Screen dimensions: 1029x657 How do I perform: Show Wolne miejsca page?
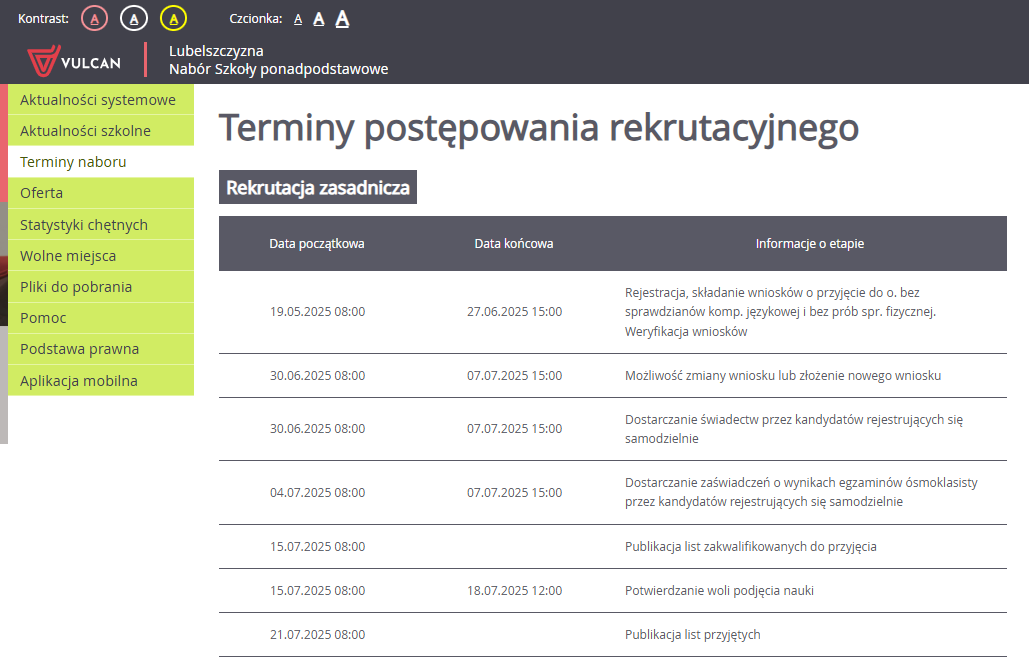[68, 256]
